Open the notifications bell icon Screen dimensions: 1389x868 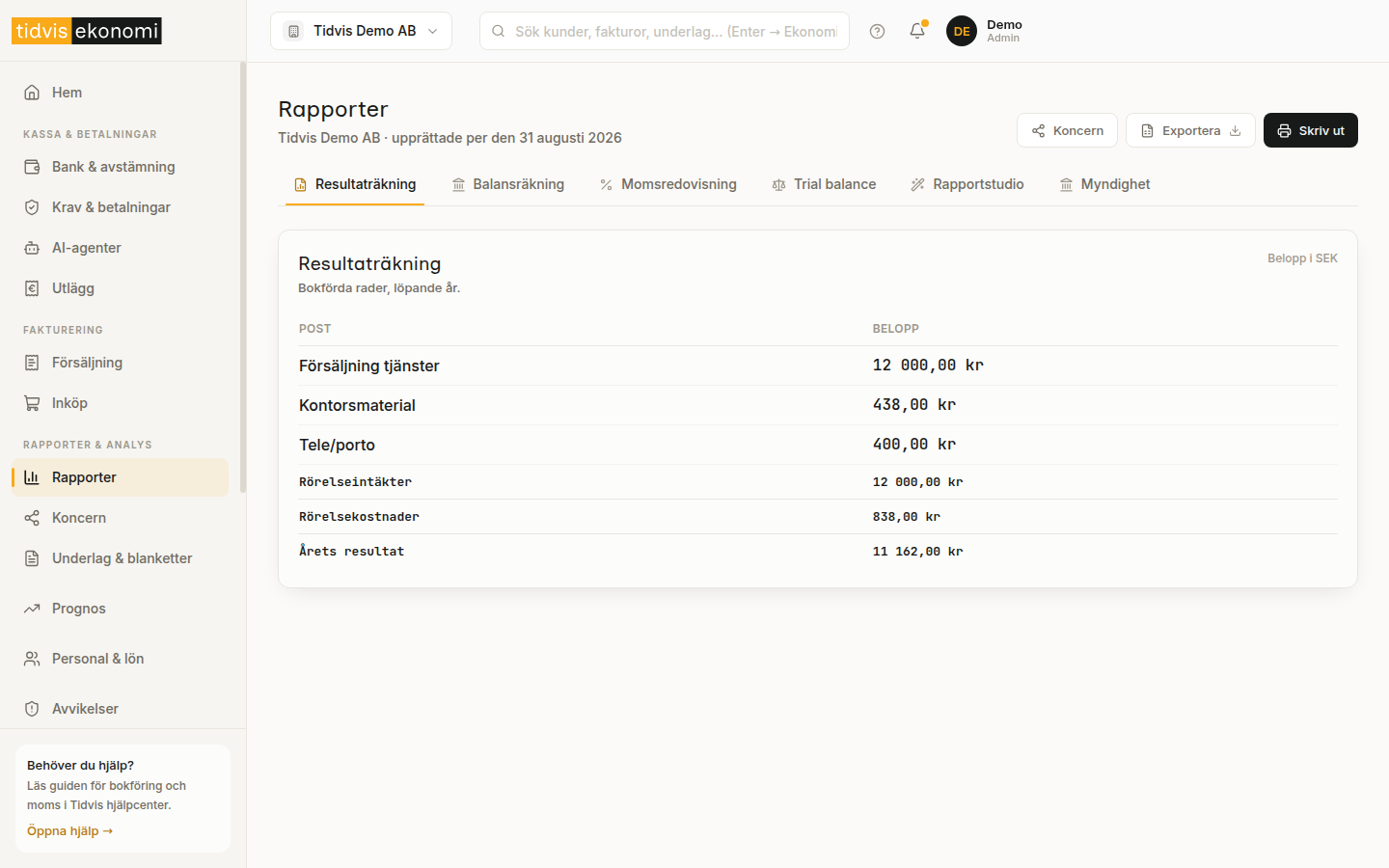point(917,31)
